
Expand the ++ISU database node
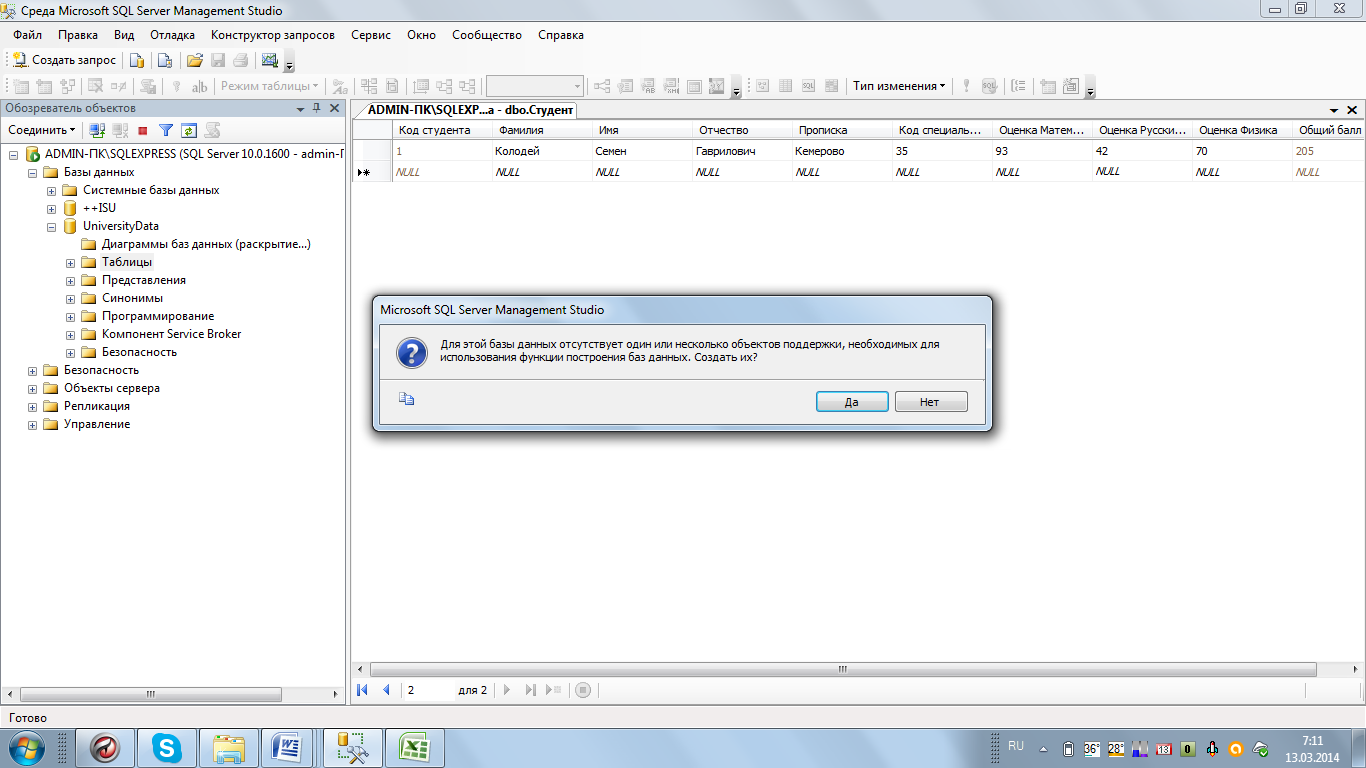pyautogui.click(x=51, y=209)
